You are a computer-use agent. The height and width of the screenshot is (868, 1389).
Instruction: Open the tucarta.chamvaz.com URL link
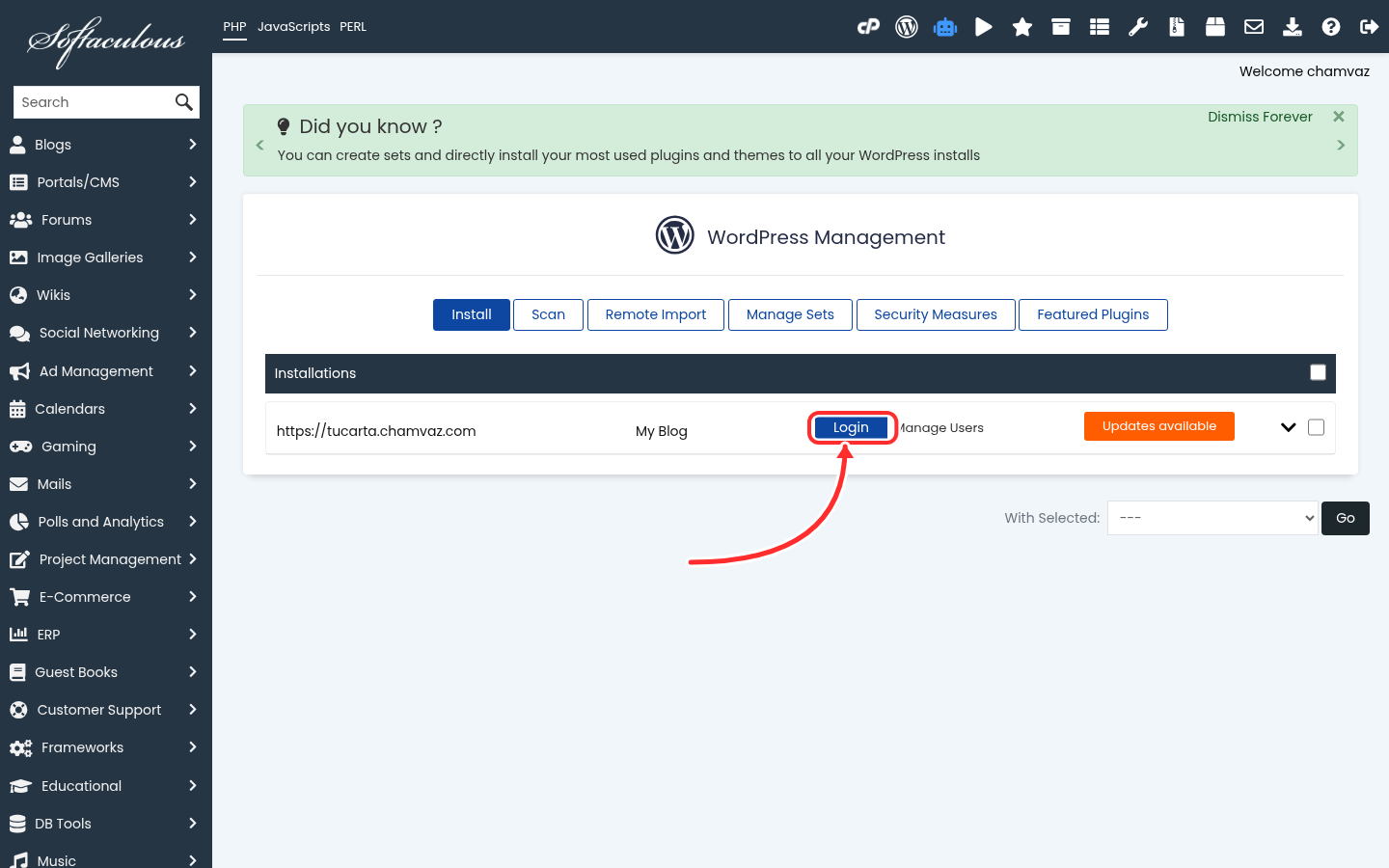376,431
